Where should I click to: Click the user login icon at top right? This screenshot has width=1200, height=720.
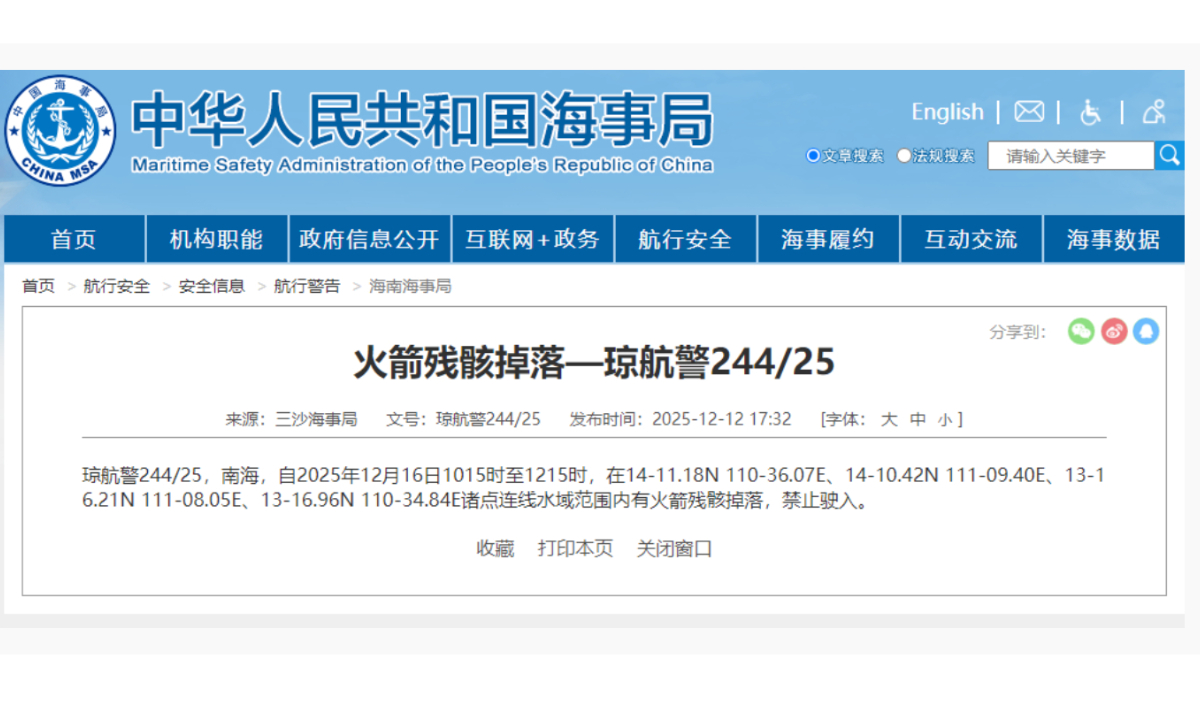coord(1154,112)
